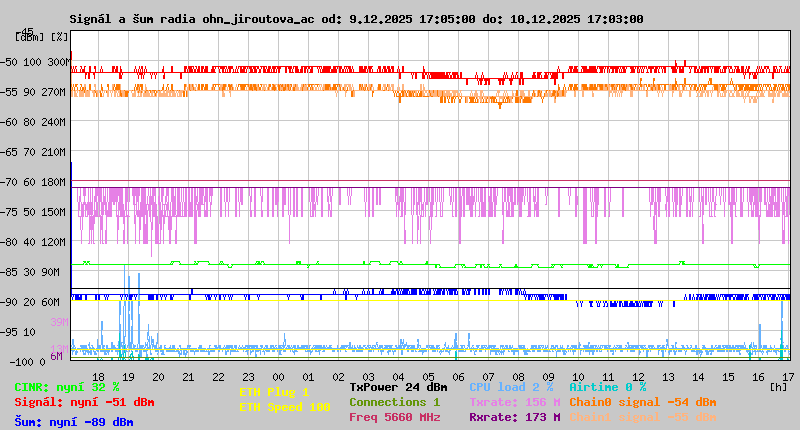Screen dimensions: 800x430
Task: Click the '09' hour label on time axis
Action: (x=548, y=377)
